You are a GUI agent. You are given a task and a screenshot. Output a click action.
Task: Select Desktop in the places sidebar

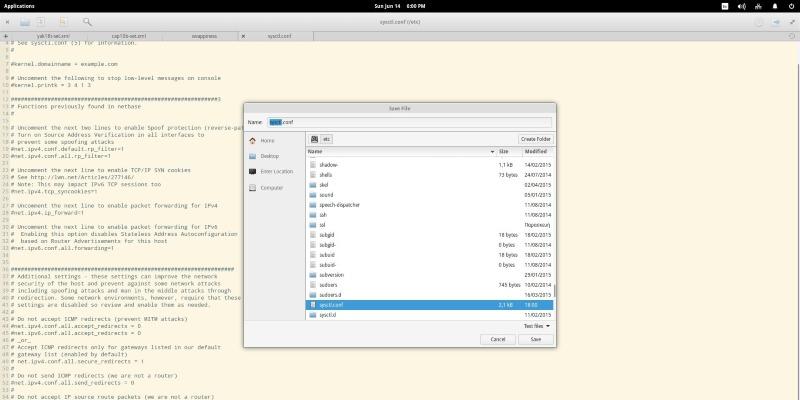(x=269, y=156)
